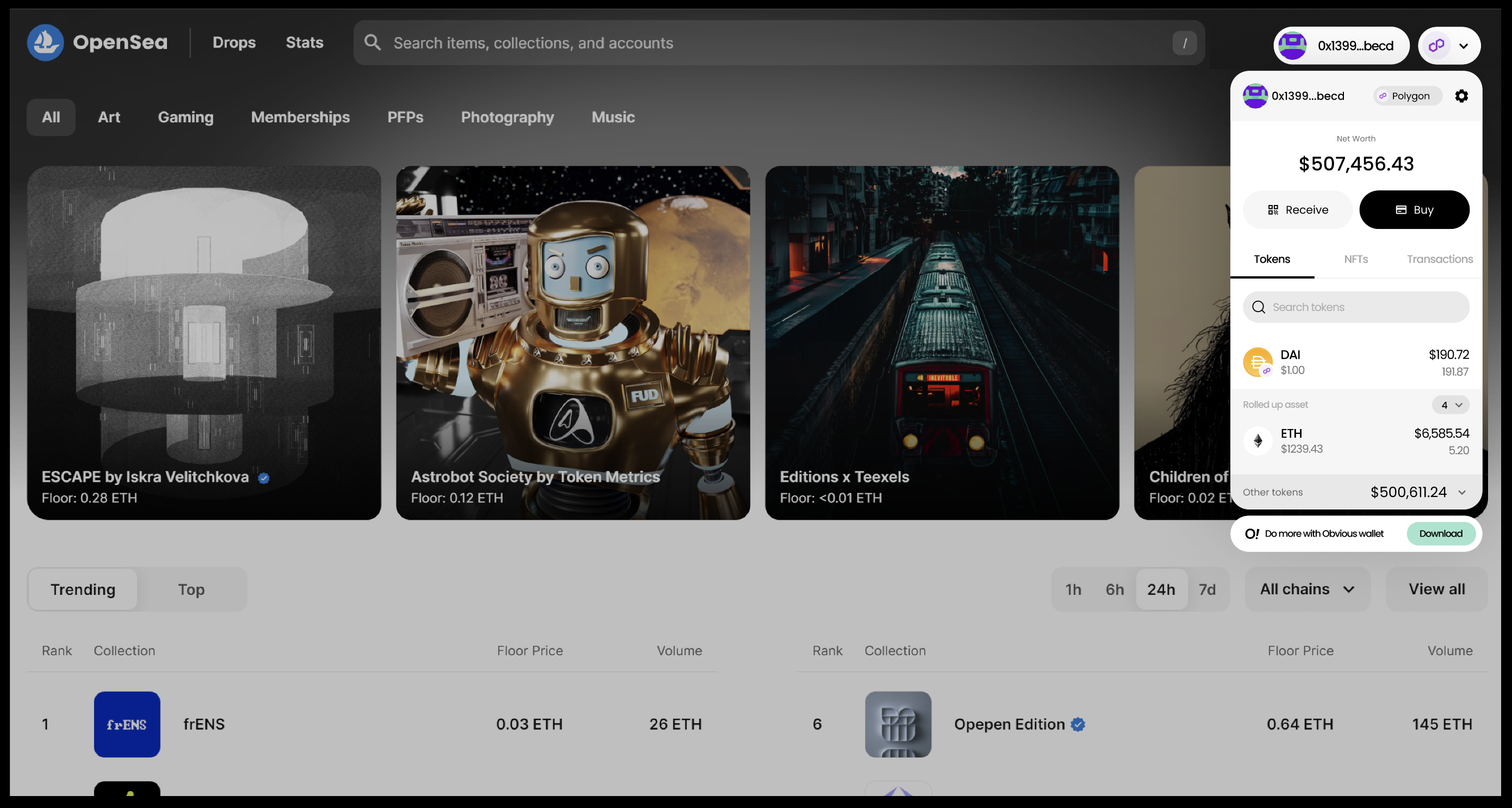The image size is (1512, 808).
Task: Select the 1h time range
Action: (1073, 589)
